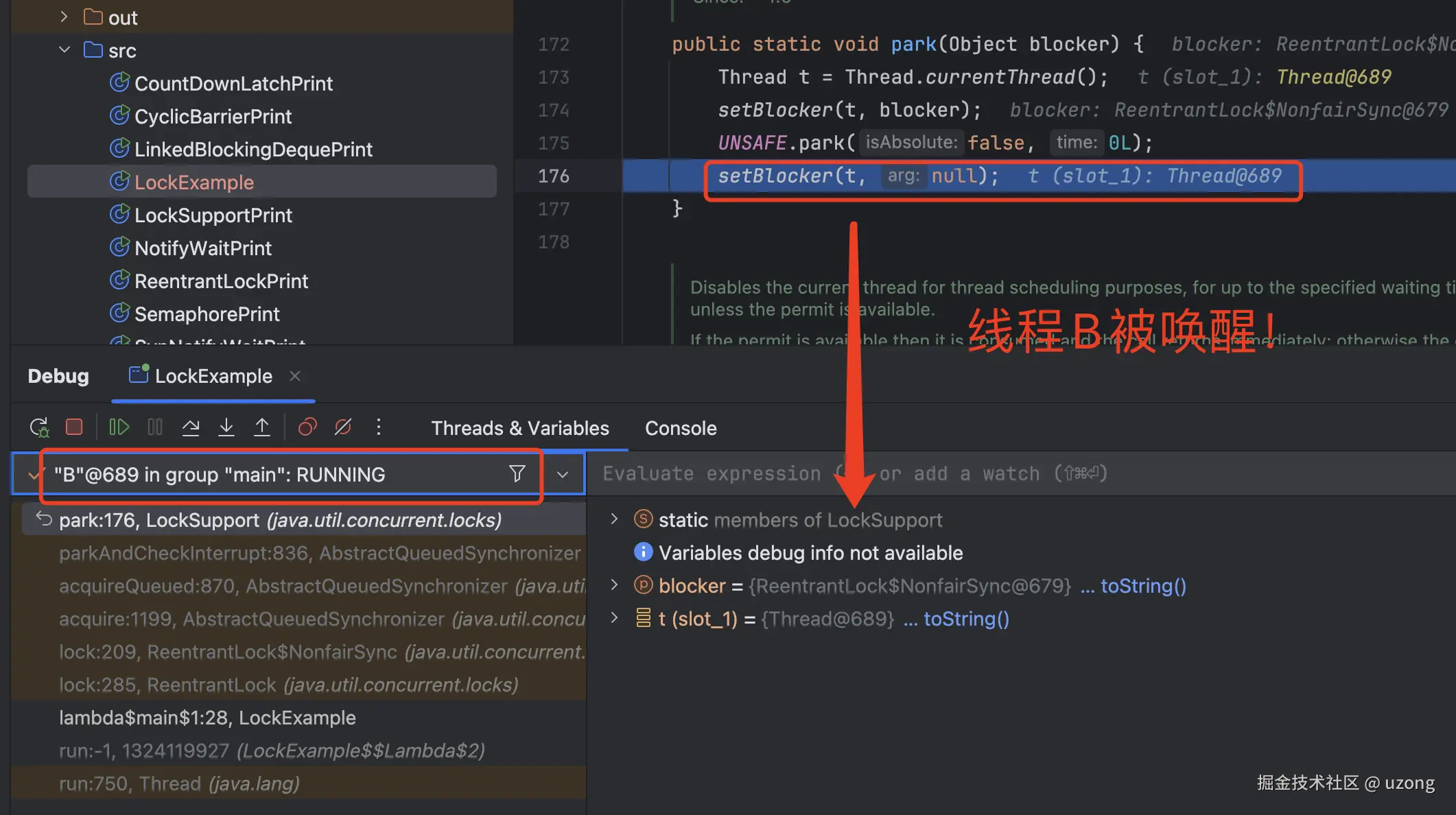
Task: Open more debug actions menu
Action: (378, 427)
